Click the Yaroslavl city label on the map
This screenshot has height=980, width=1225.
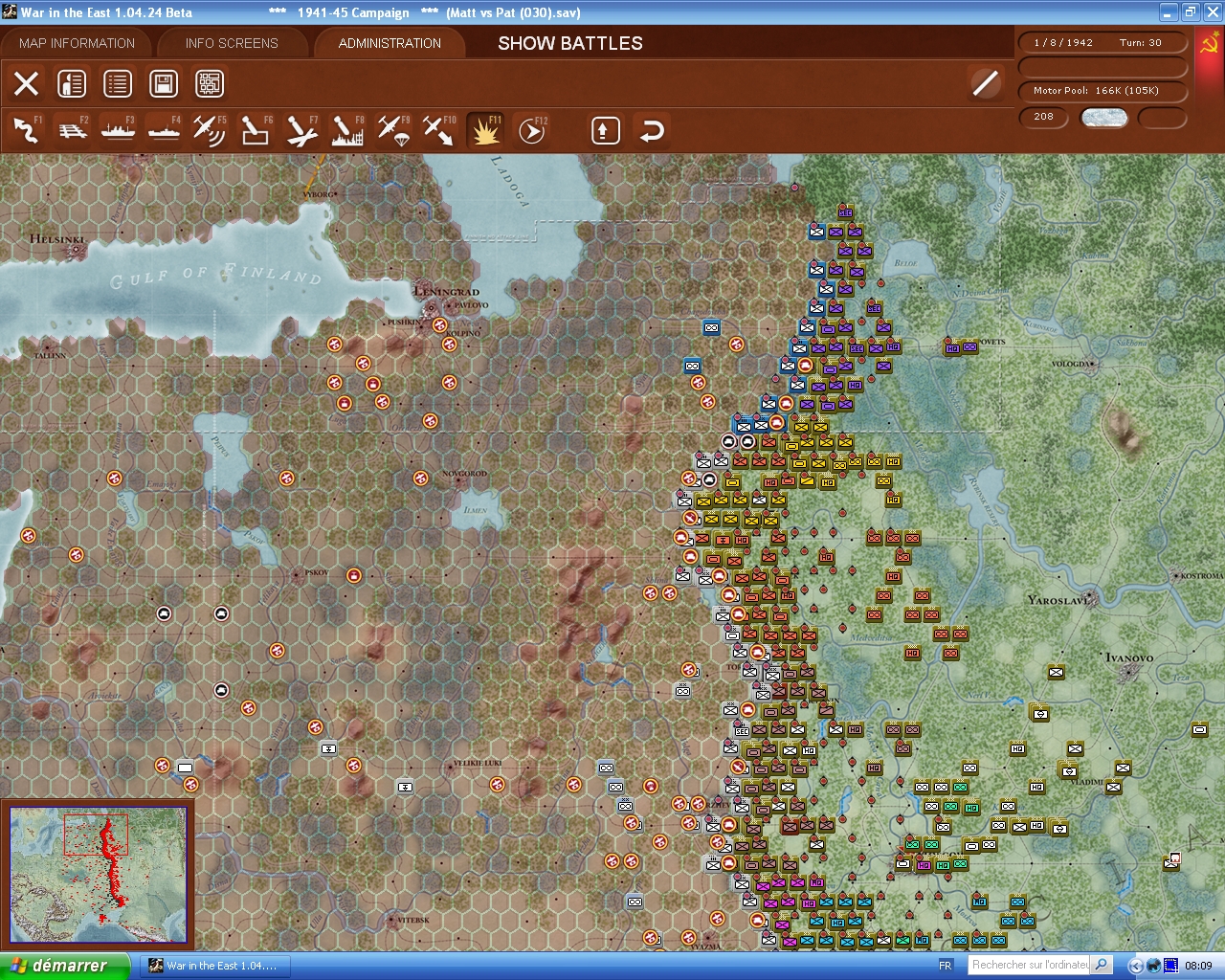(1058, 600)
